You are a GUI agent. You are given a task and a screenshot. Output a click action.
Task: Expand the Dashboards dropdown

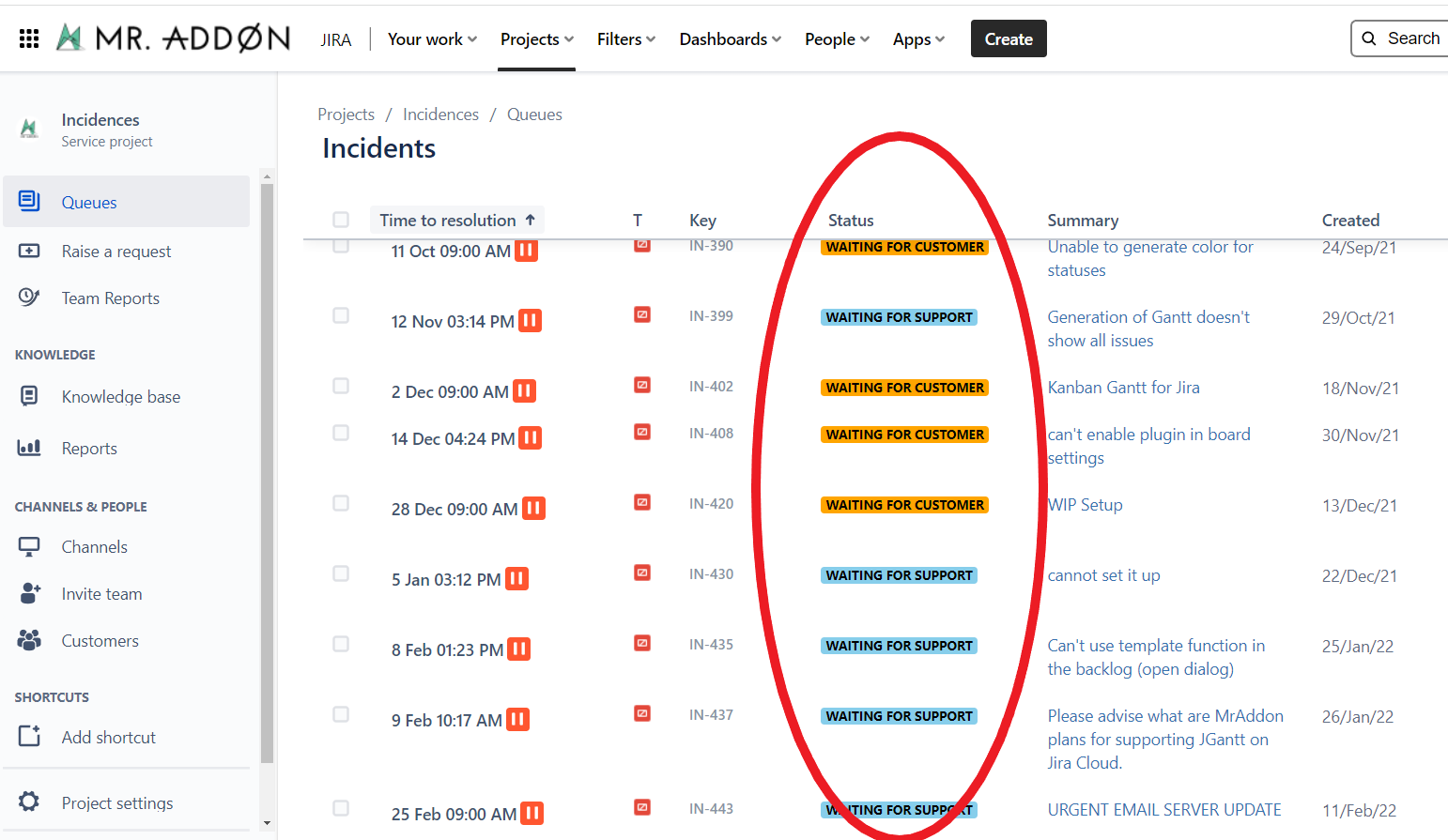tap(730, 39)
